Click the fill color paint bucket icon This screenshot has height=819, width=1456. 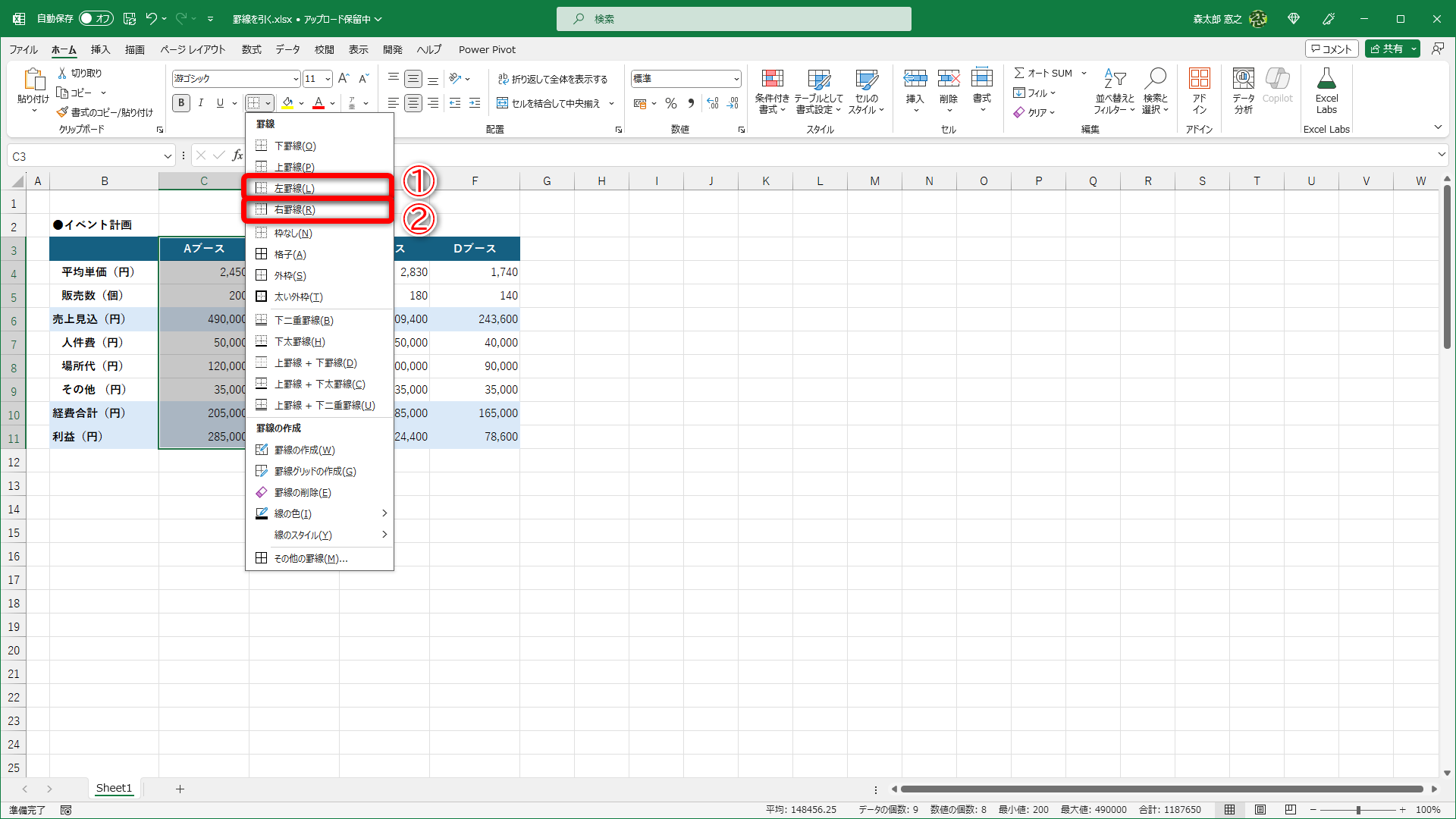point(287,103)
